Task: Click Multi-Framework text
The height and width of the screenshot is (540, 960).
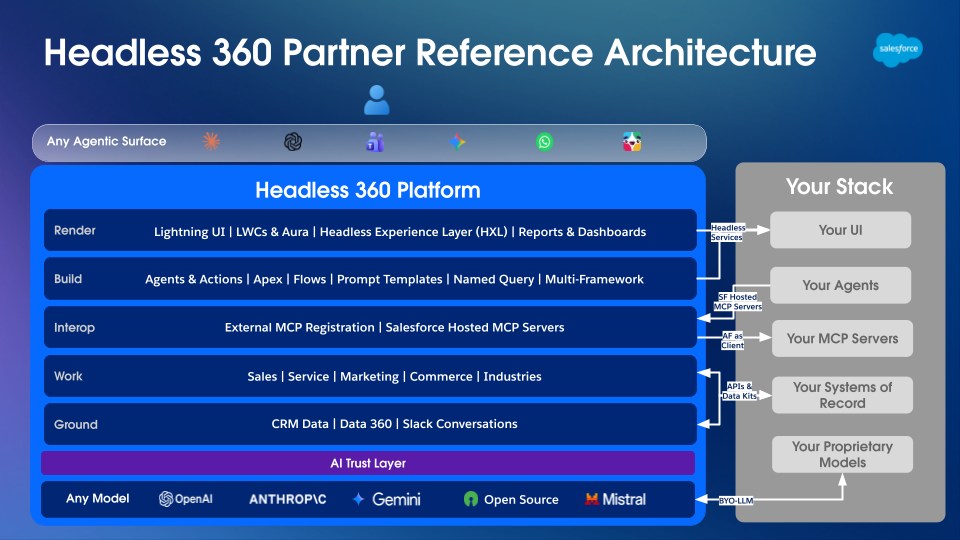Action: pos(594,279)
